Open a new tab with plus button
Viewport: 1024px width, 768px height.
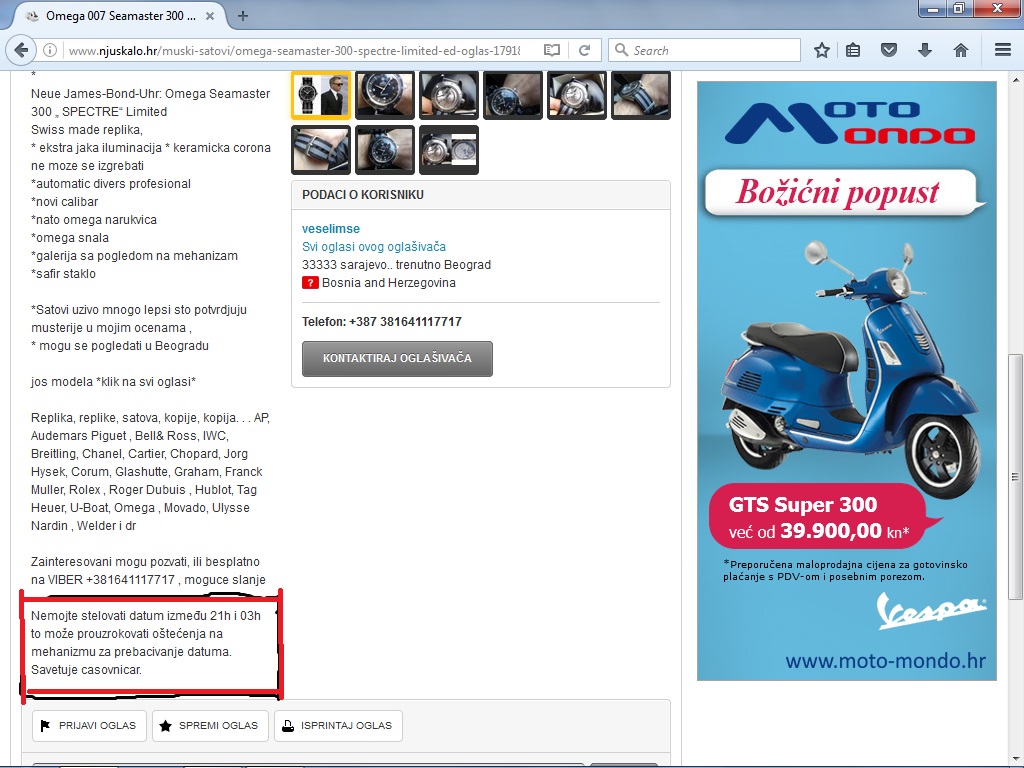pyautogui.click(x=243, y=16)
